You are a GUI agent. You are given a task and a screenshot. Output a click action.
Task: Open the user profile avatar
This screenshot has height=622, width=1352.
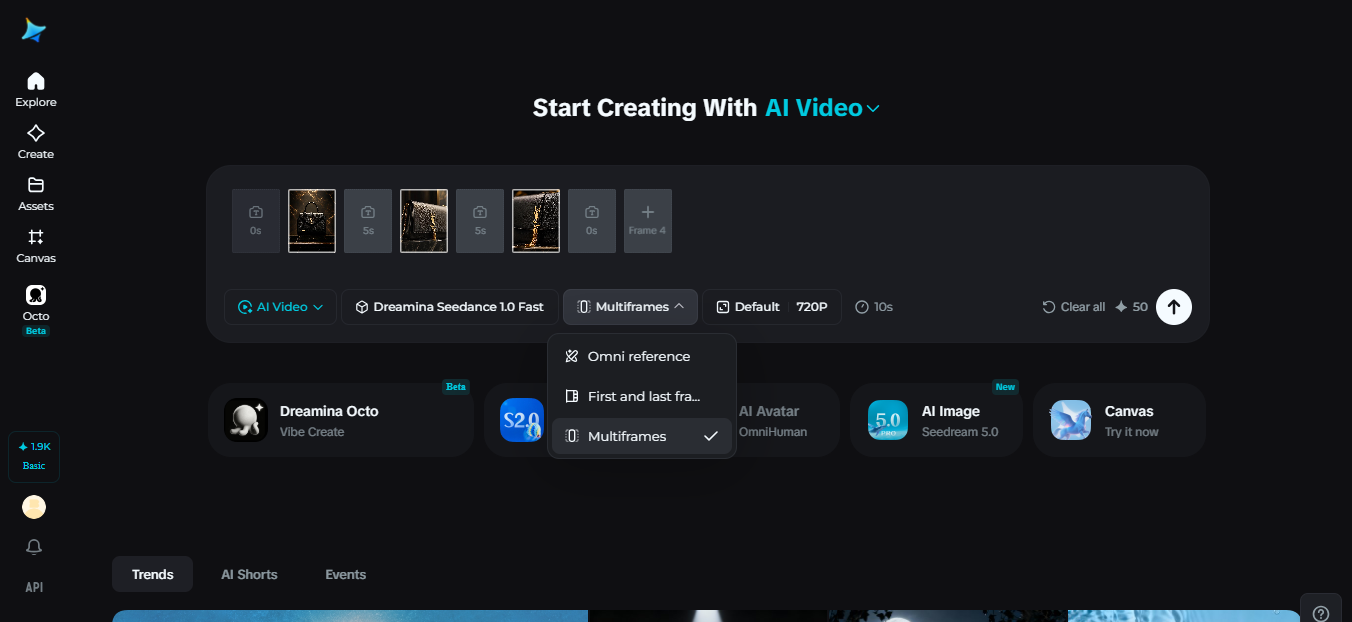click(34, 507)
